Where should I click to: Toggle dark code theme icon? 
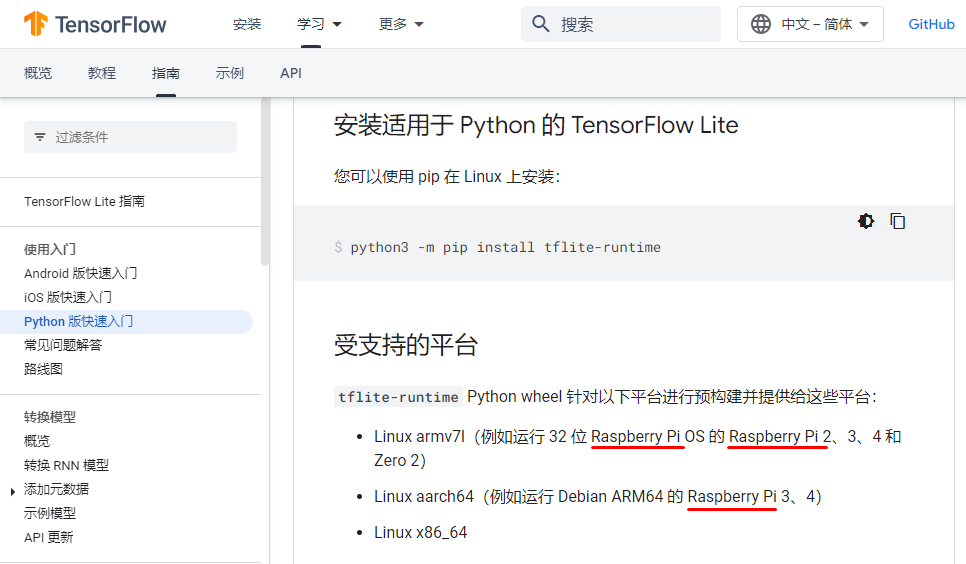coord(866,221)
